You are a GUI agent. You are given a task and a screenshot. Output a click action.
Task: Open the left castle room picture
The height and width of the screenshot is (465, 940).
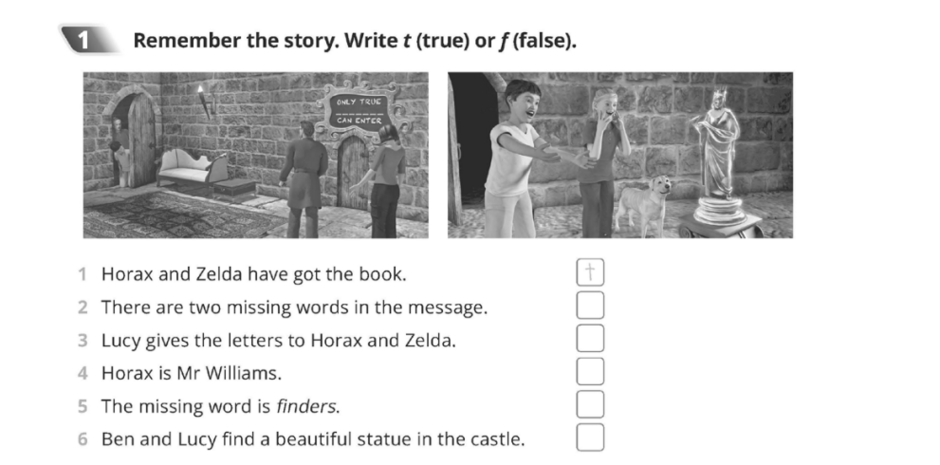coord(256,155)
